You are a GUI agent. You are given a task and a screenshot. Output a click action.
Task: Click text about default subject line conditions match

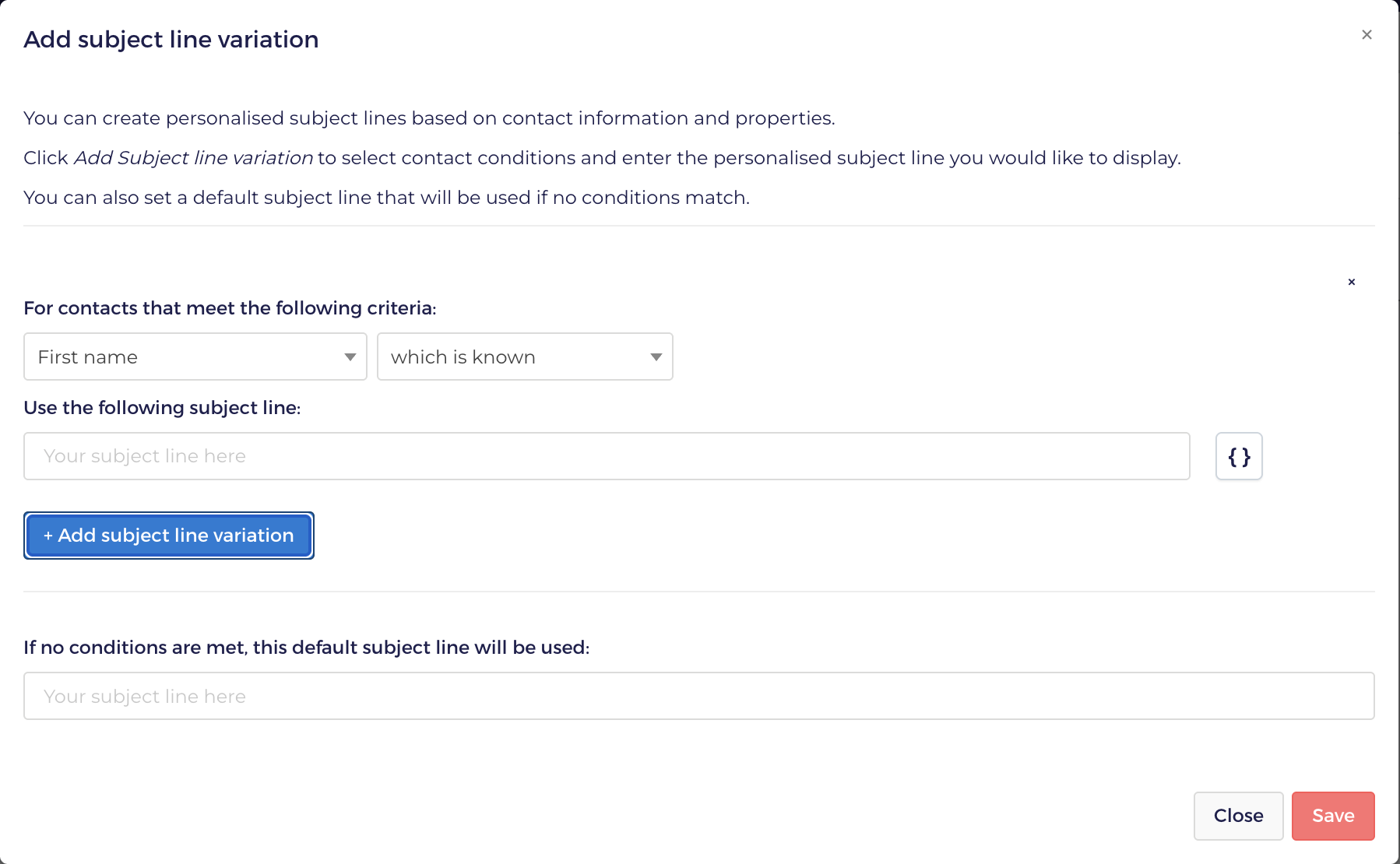(386, 198)
